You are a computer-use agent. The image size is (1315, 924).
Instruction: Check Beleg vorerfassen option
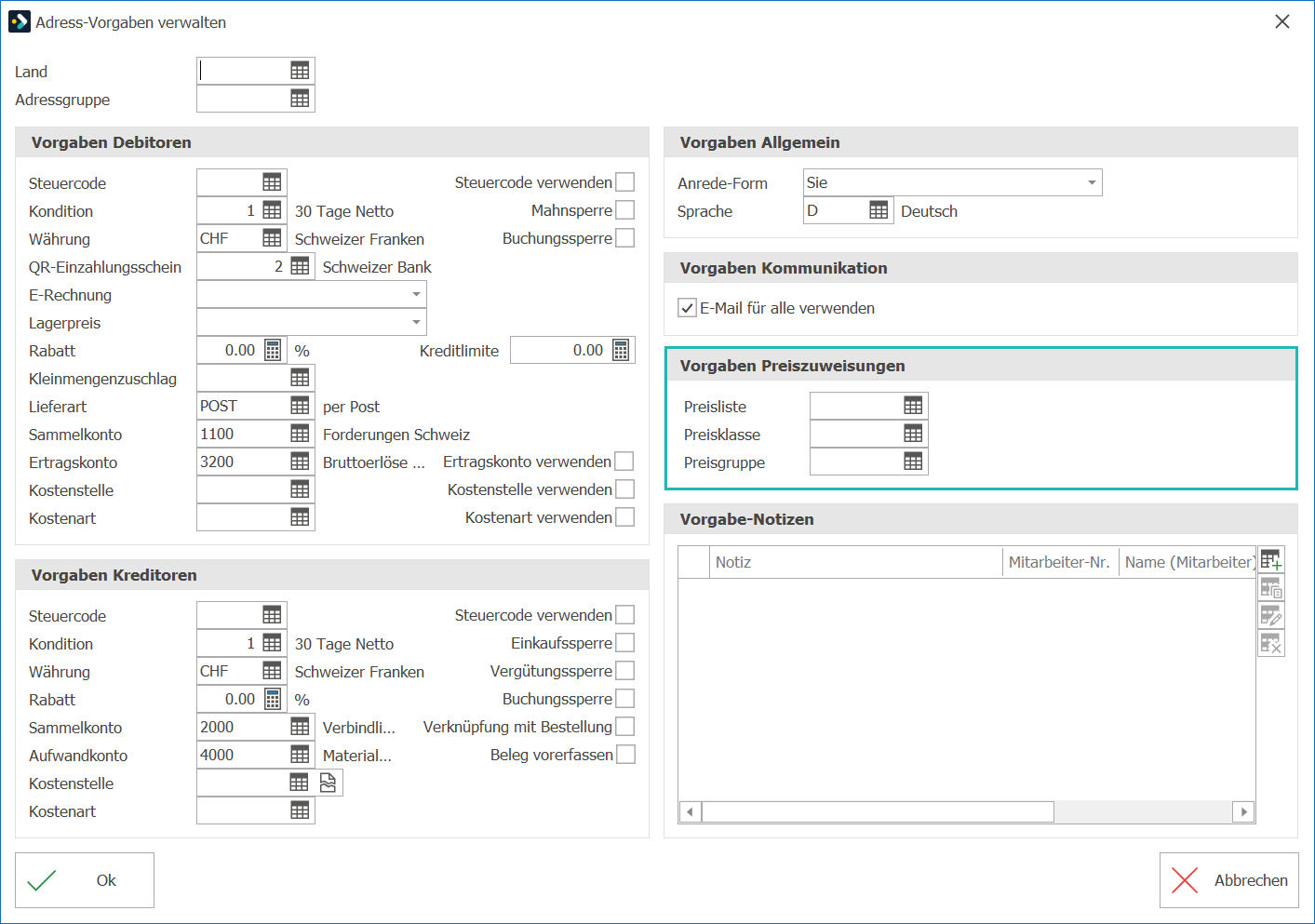626,755
